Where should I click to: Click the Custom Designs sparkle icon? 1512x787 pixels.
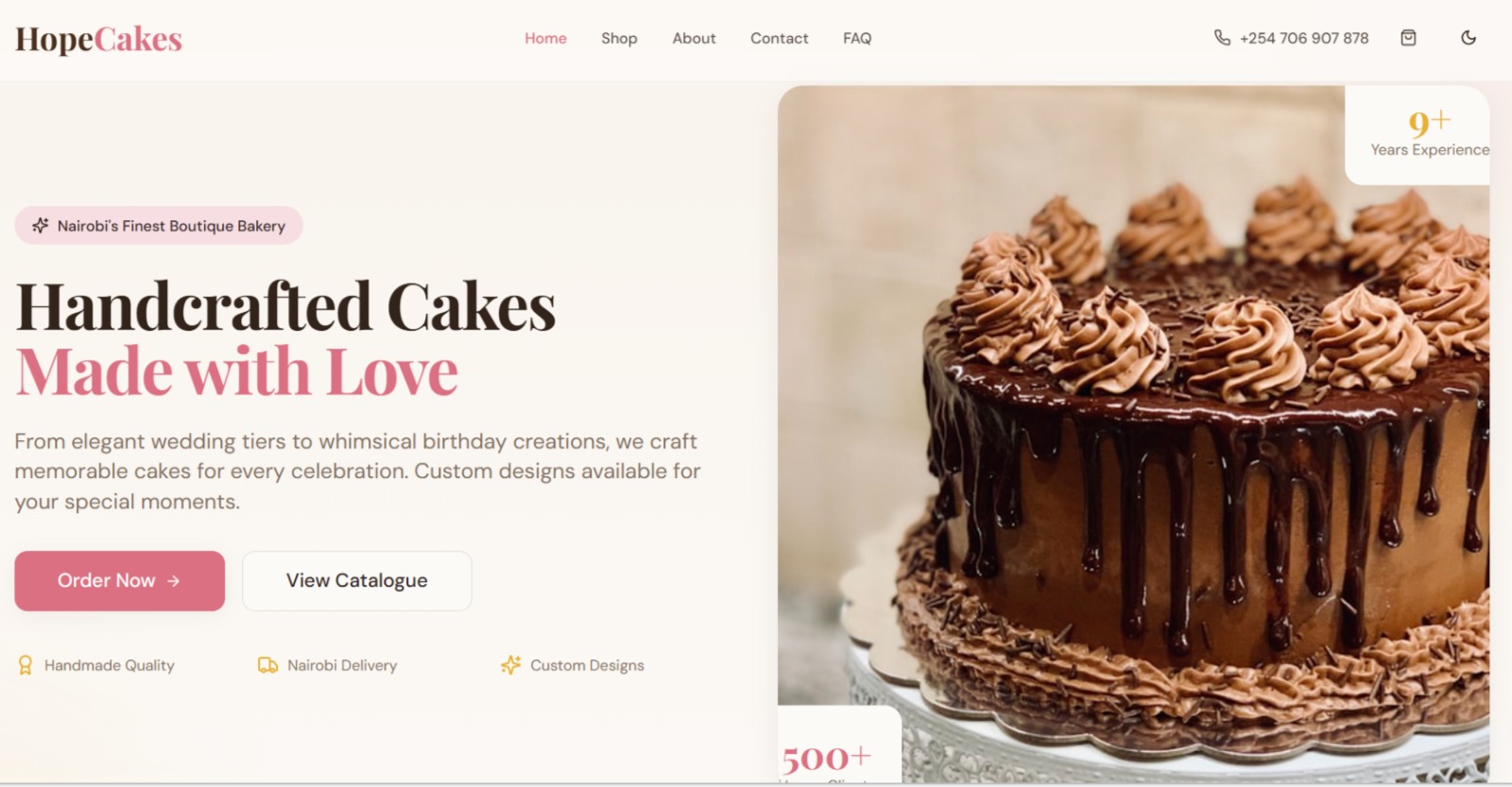[x=511, y=665]
